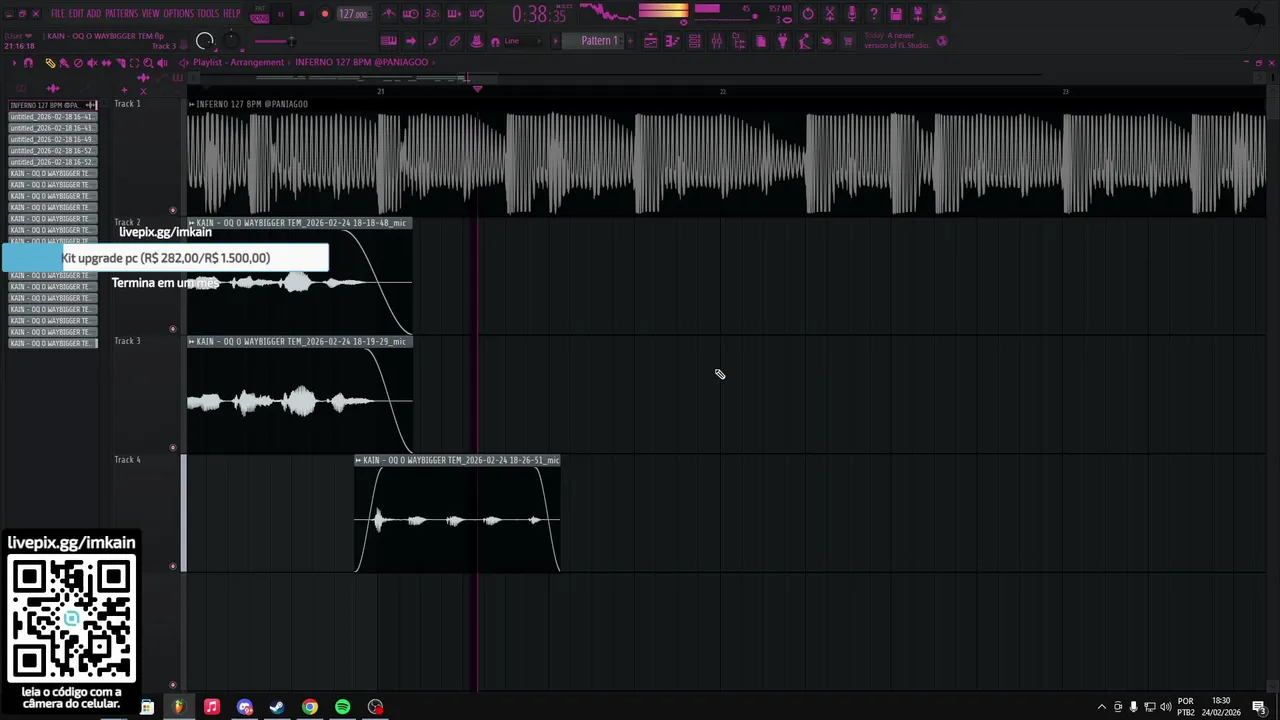Open the EDIT menu
The width and height of the screenshot is (1280, 720).
(x=76, y=14)
